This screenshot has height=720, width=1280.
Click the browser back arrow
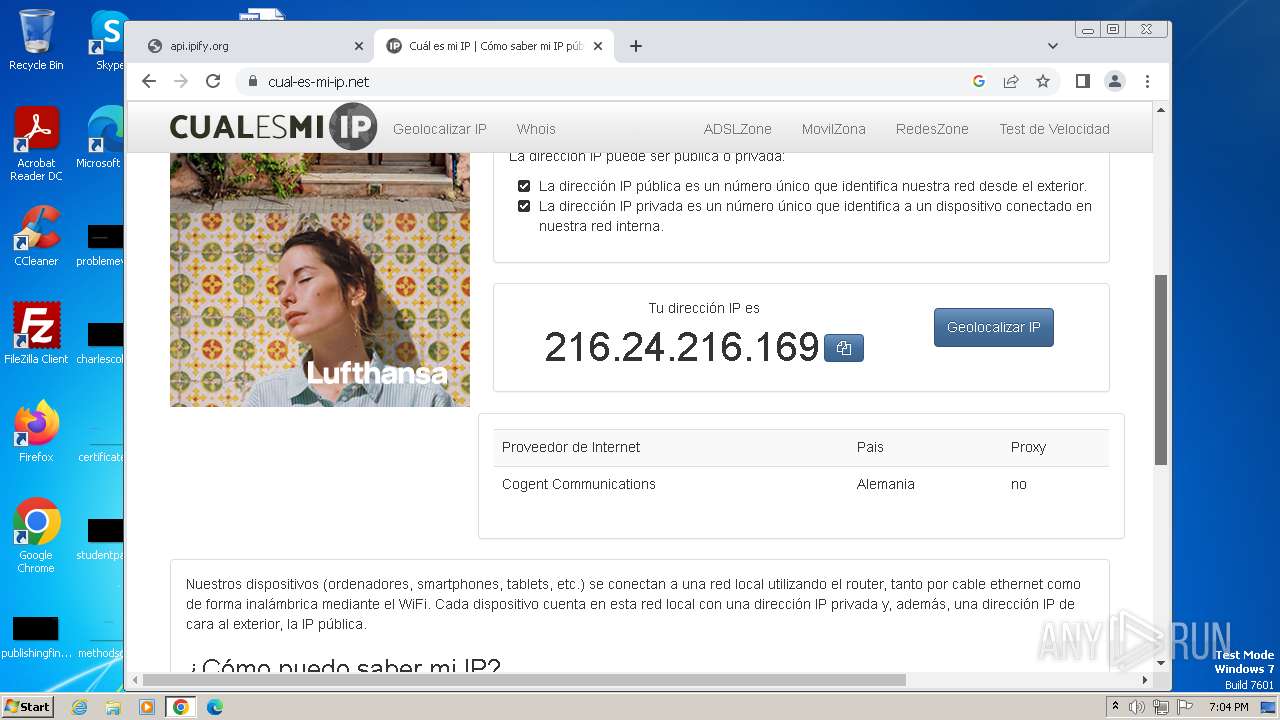(x=149, y=82)
